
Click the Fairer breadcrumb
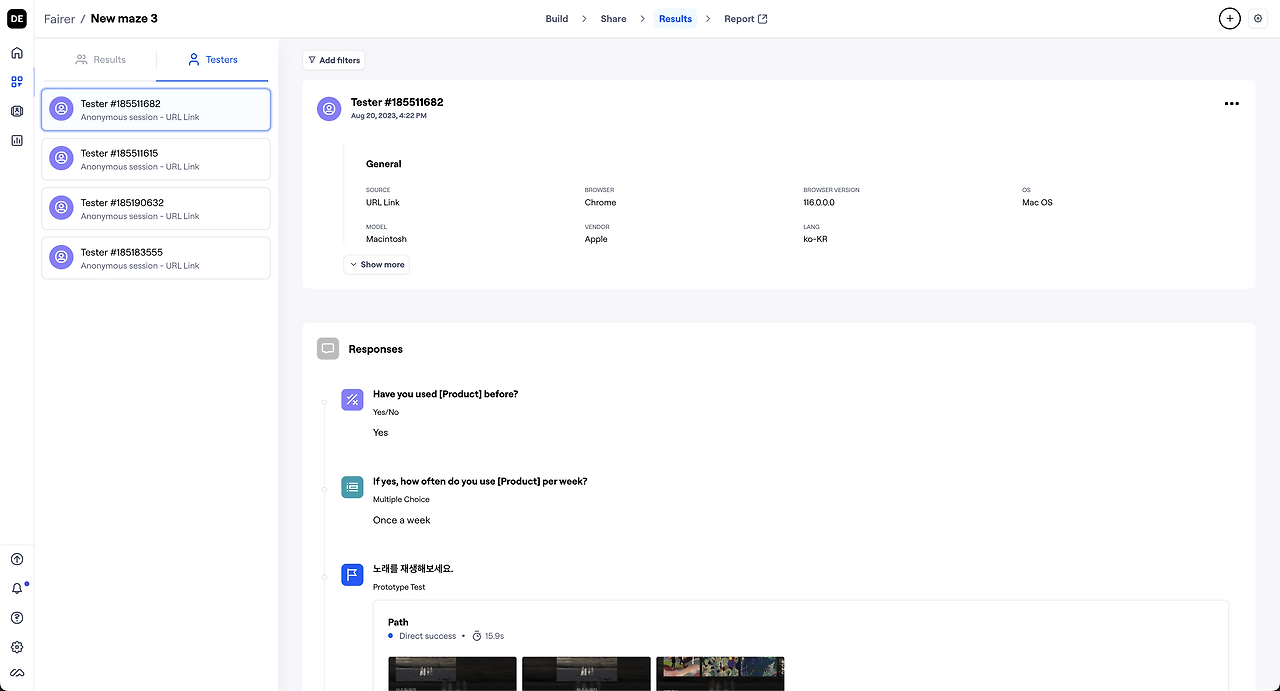click(x=59, y=19)
